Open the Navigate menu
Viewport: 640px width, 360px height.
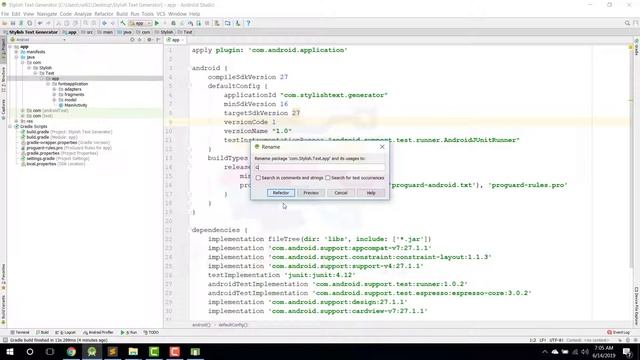click(x=47, y=14)
